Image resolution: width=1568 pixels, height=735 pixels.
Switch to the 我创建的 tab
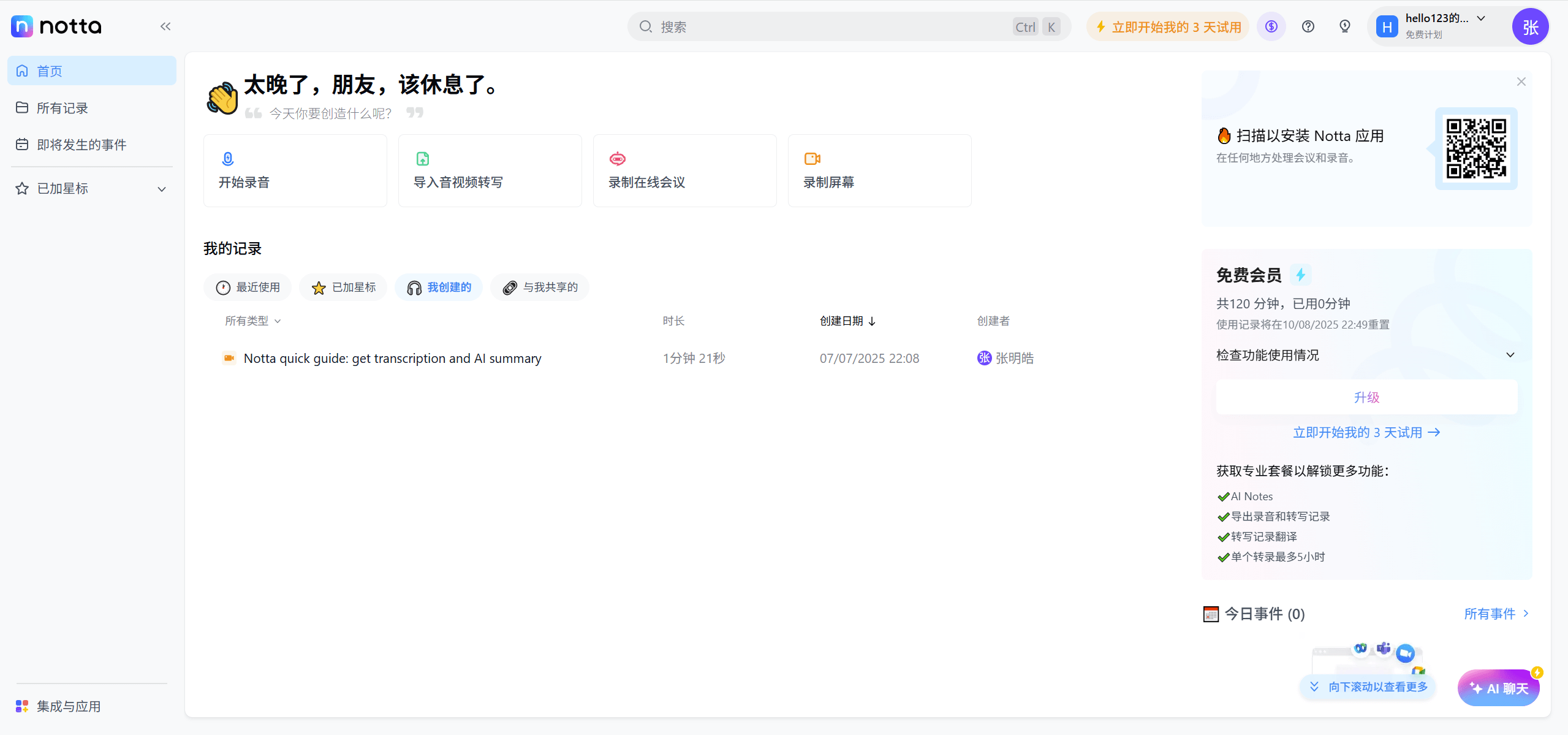coord(438,287)
